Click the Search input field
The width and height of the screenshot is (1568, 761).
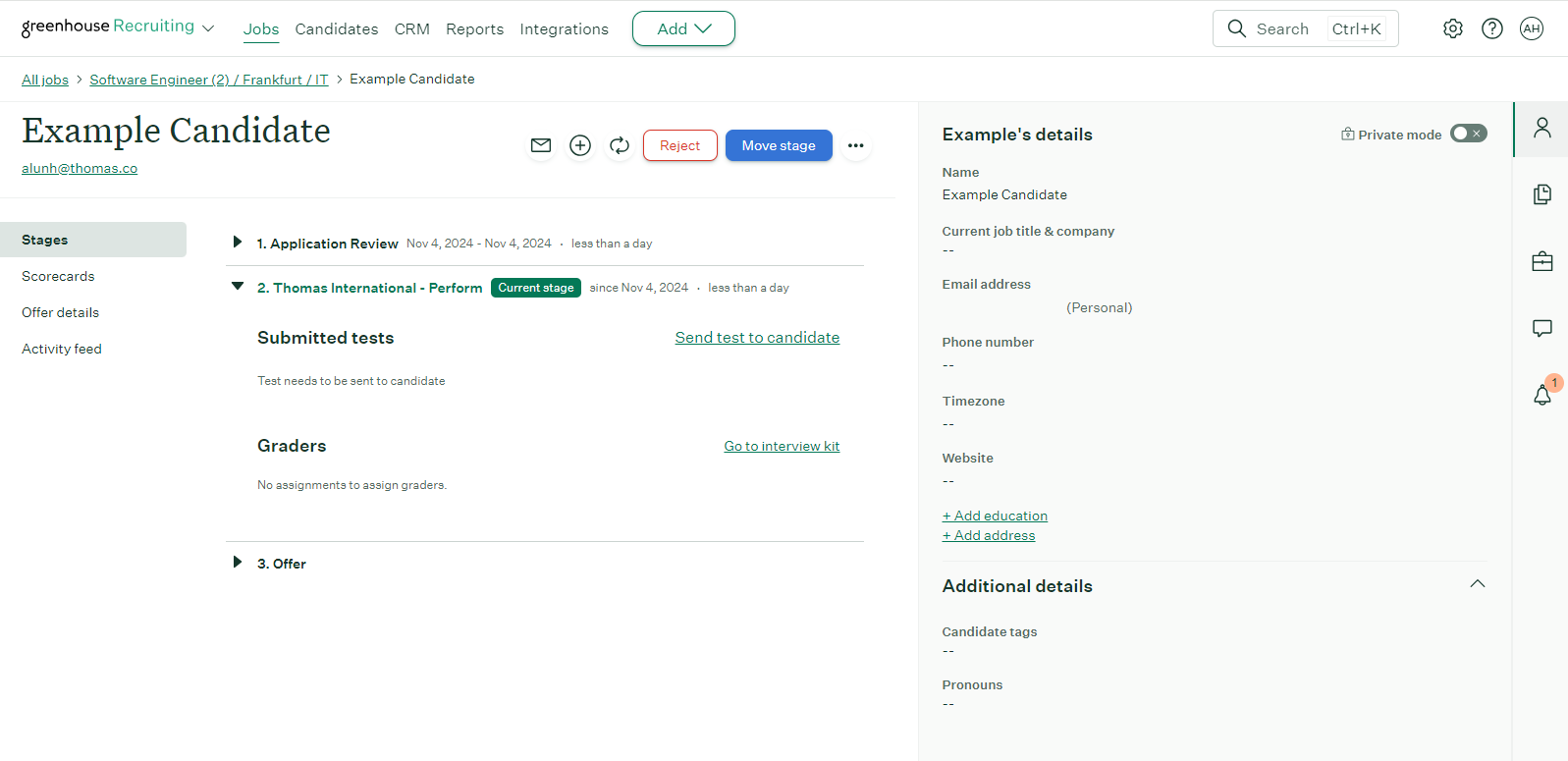coord(1306,28)
